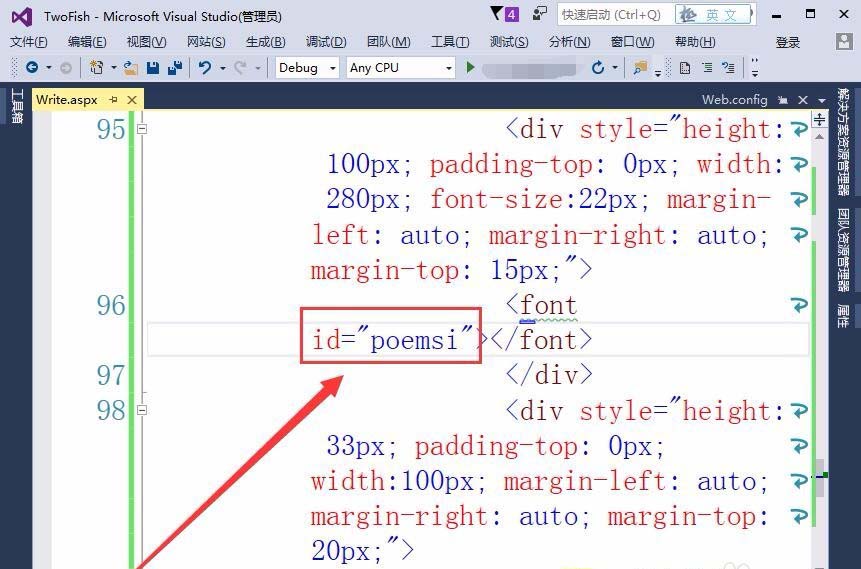Click line number 97 in margin
The width and height of the screenshot is (861, 569).
coord(111,375)
